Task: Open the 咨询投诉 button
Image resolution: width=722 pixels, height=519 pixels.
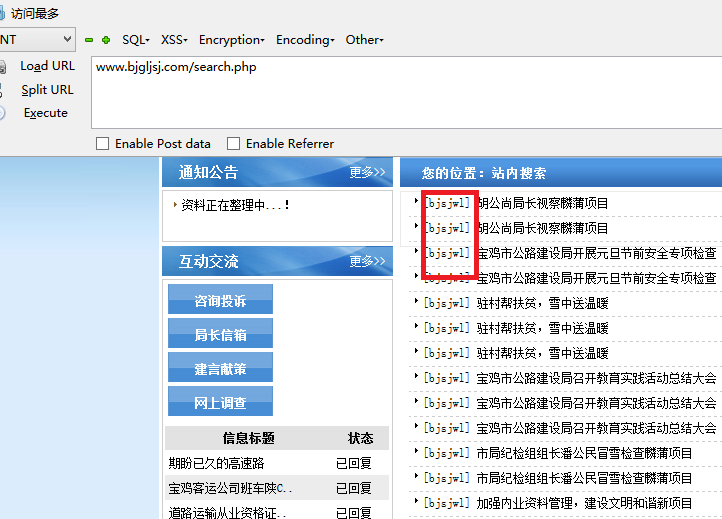Action: [220, 299]
